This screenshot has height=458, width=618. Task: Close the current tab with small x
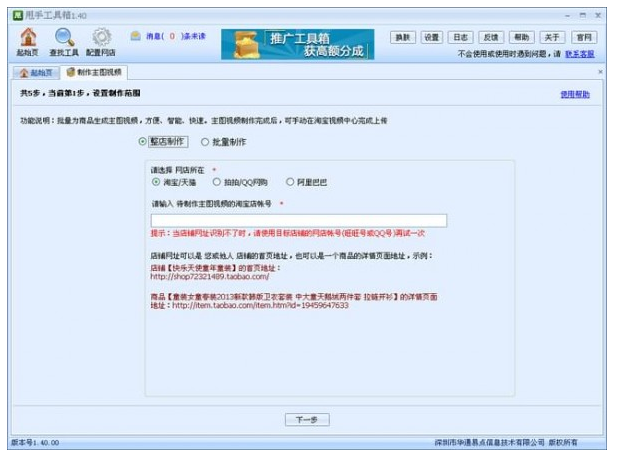tap(600, 72)
